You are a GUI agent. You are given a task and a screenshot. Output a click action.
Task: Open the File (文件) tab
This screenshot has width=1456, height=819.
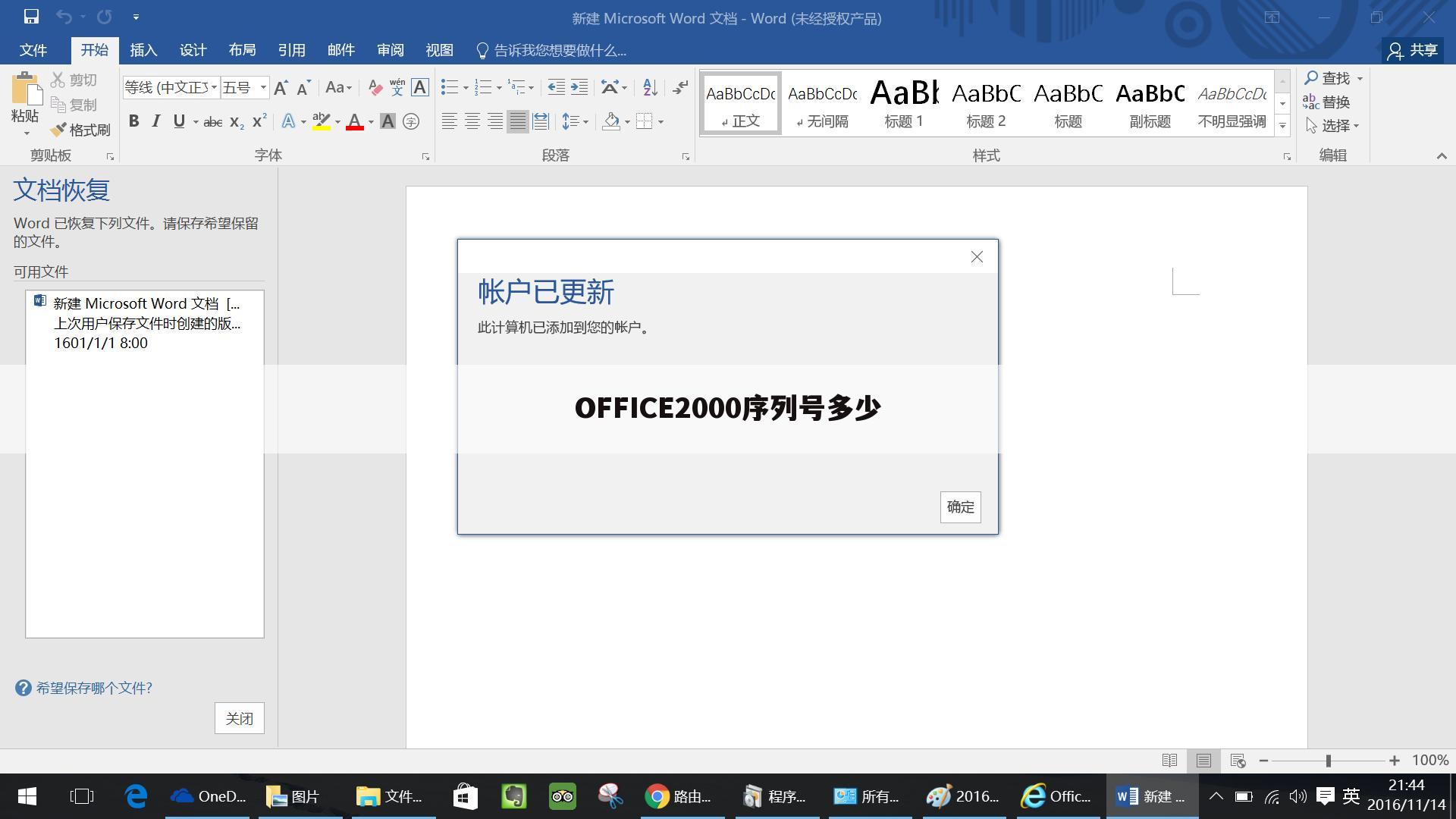click(x=33, y=50)
